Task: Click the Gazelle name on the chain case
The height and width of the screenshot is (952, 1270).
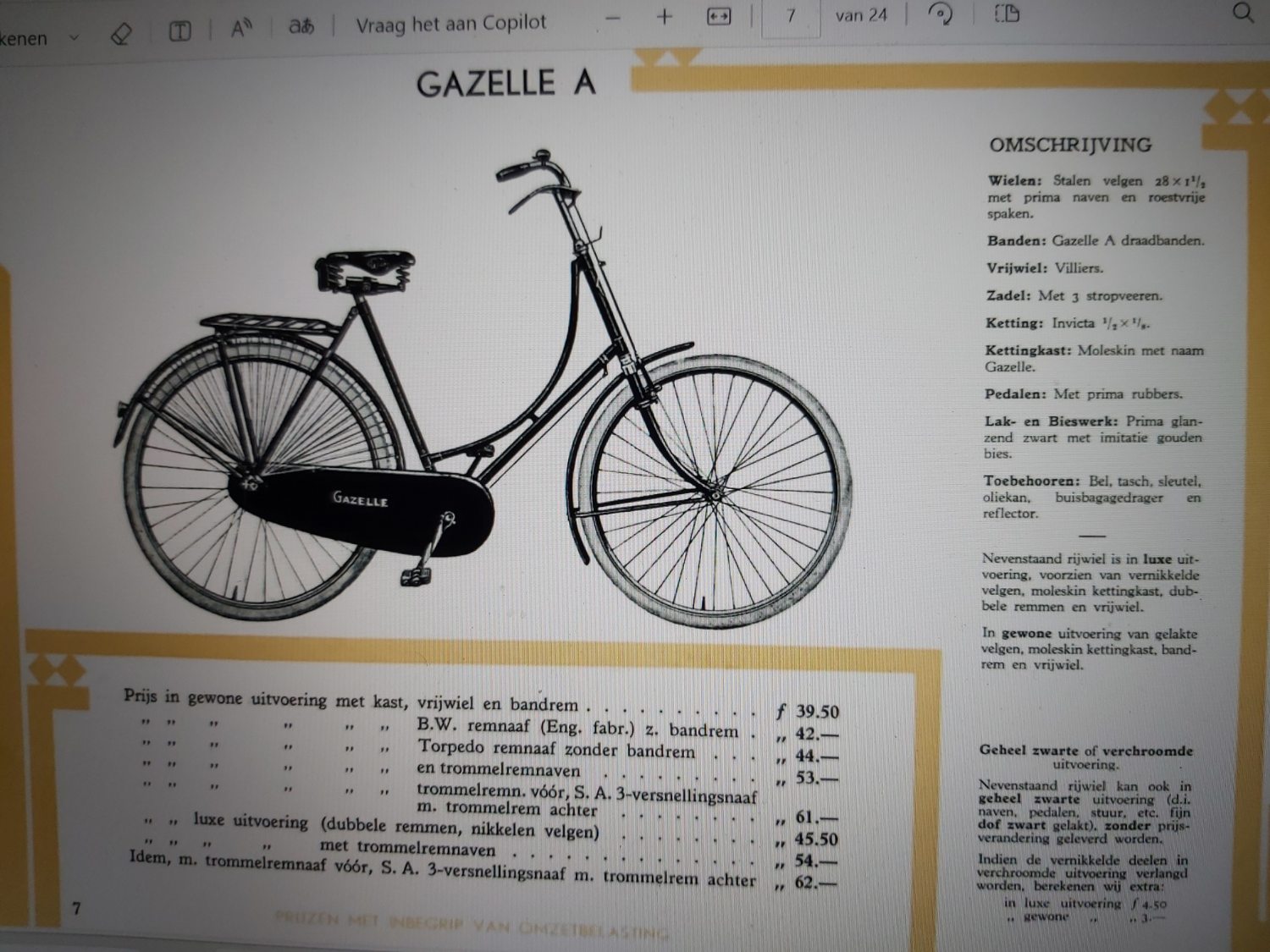Action: 360,498
